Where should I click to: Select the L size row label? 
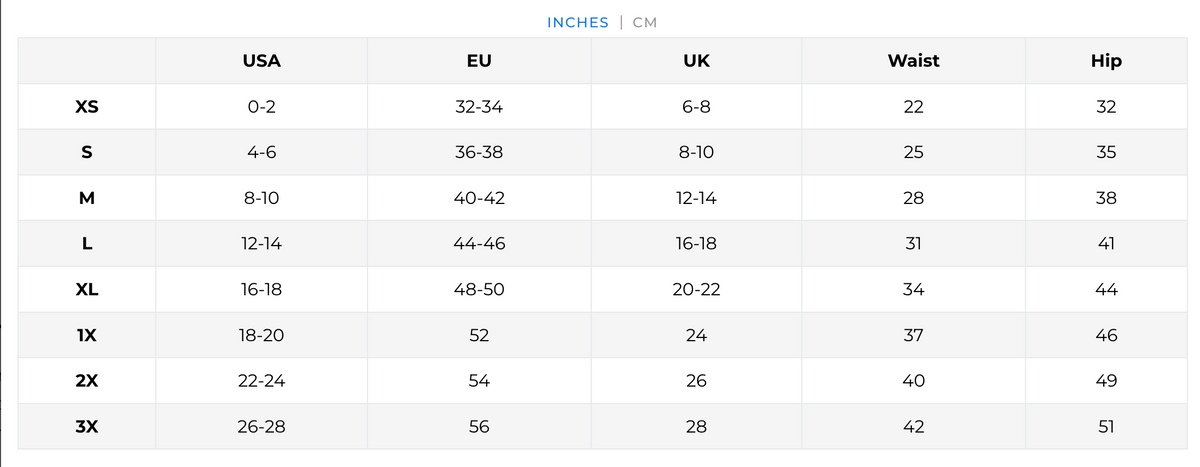(87, 244)
